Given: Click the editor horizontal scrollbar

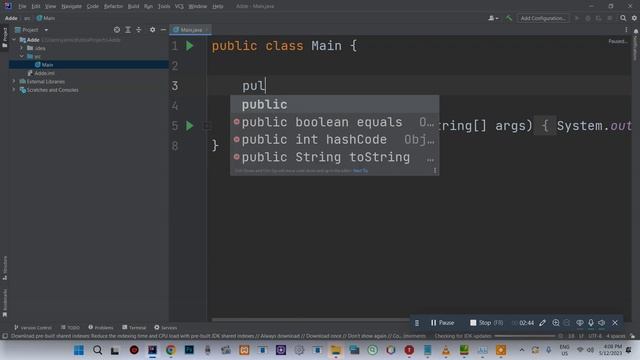Looking at the screenshot, I should pyautogui.click(x=310, y=320).
